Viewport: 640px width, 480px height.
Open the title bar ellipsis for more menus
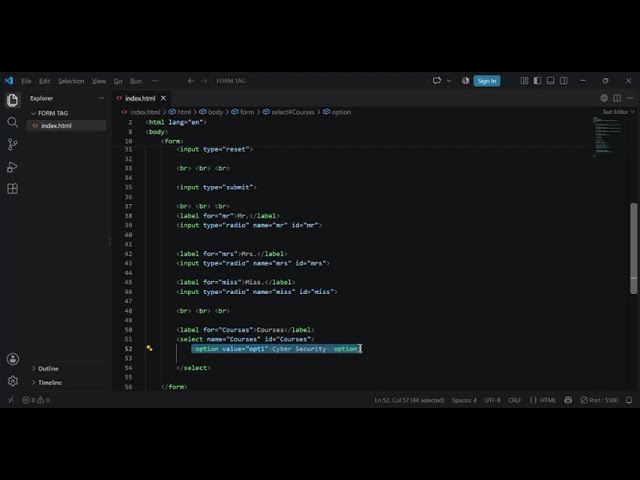pyautogui.click(x=154, y=81)
